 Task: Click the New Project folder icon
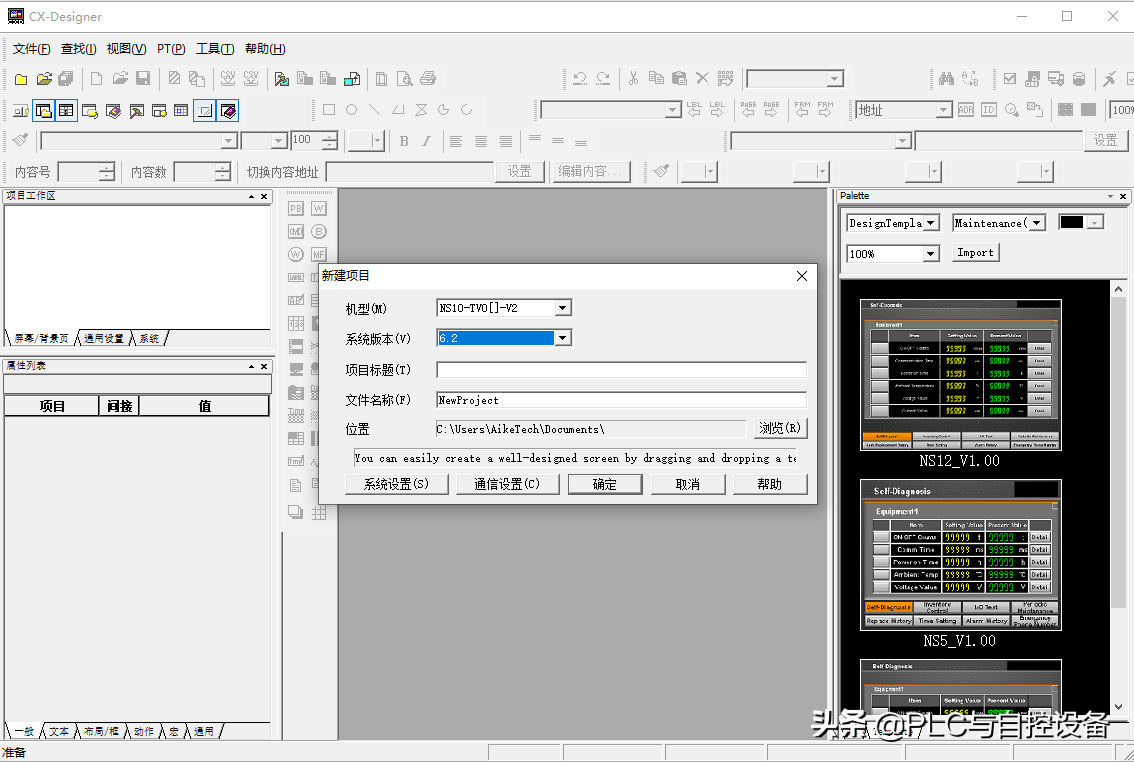click(x=21, y=79)
